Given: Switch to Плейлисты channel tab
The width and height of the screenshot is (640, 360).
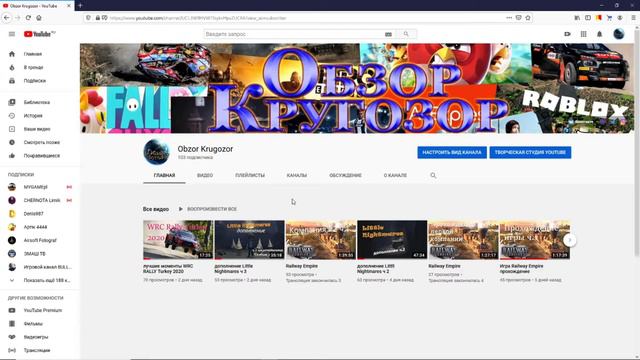Looking at the screenshot, I should pyautogui.click(x=250, y=176).
